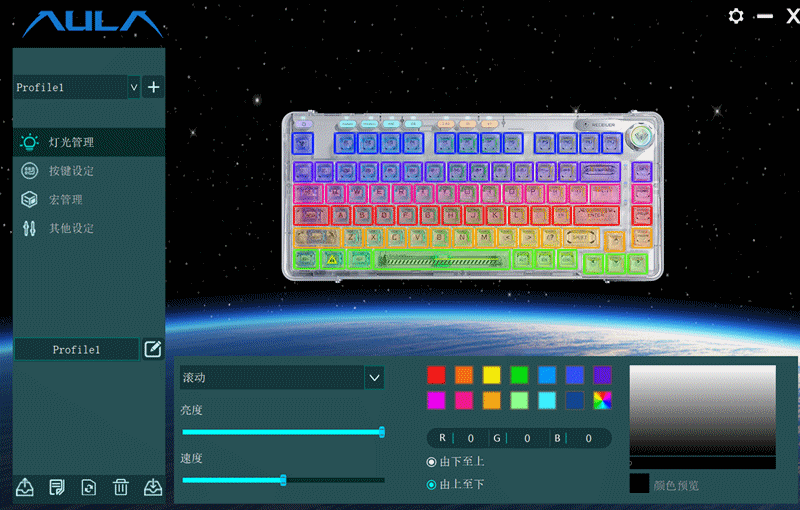
Task: Add a new profile with plus button
Action: [x=153, y=87]
